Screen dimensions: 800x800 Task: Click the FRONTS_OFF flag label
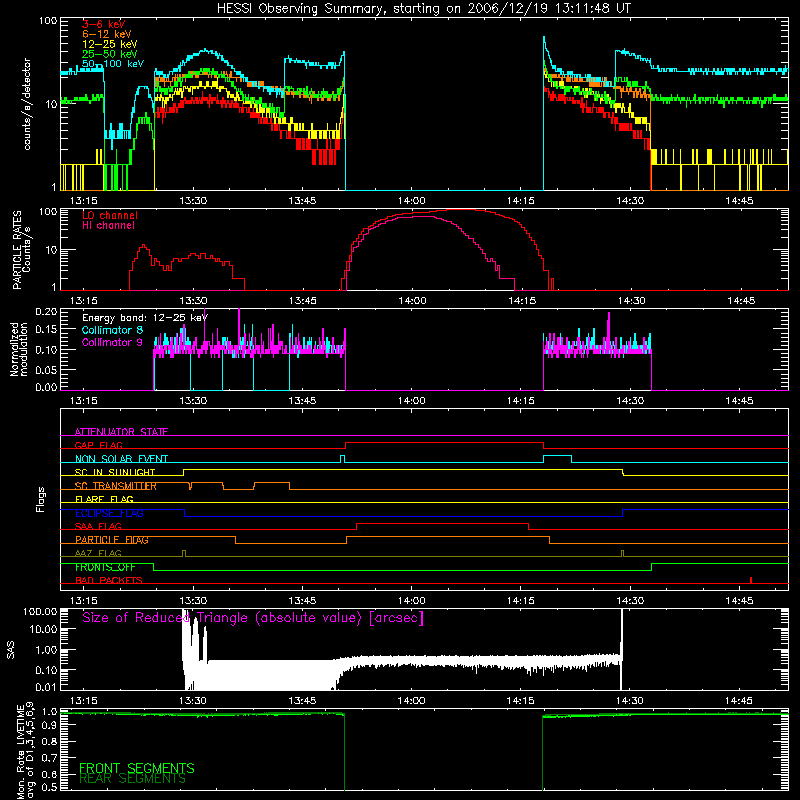point(105,567)
